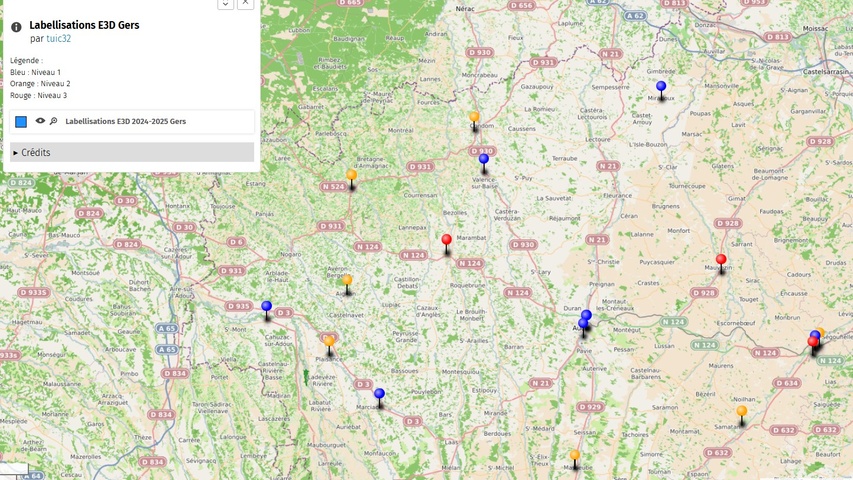853x480 pixels.
Task: Click the red pin at Mauvezin
Action: [721, 260]
